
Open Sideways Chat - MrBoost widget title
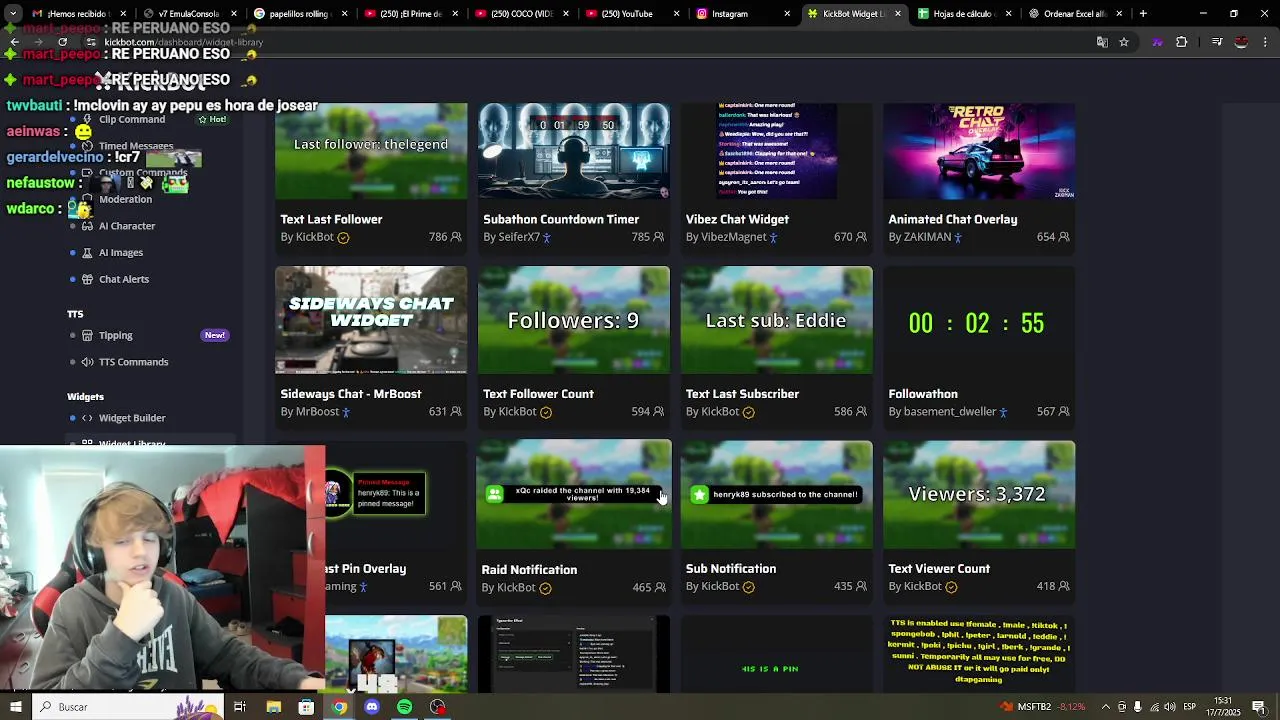(x=350, y=394)
